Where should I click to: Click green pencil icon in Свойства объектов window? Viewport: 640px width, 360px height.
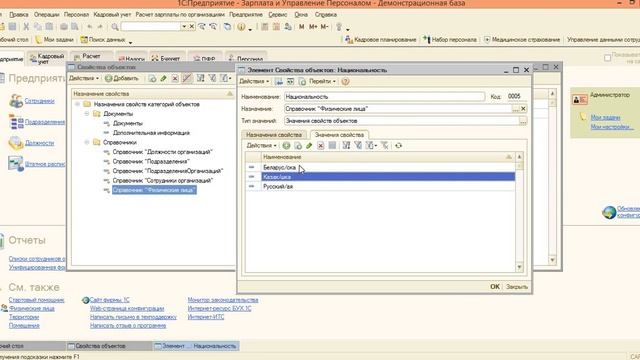pos(163,78)
